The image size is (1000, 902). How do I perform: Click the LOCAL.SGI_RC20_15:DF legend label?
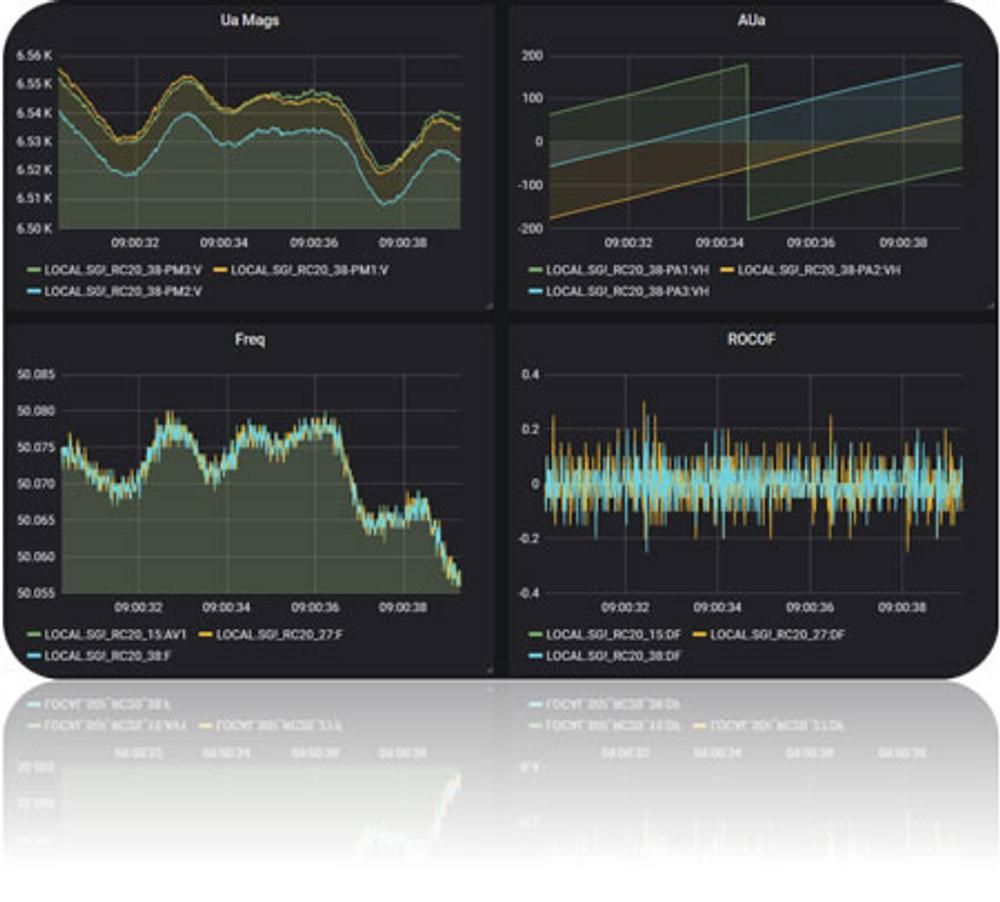tap(614, 635)
